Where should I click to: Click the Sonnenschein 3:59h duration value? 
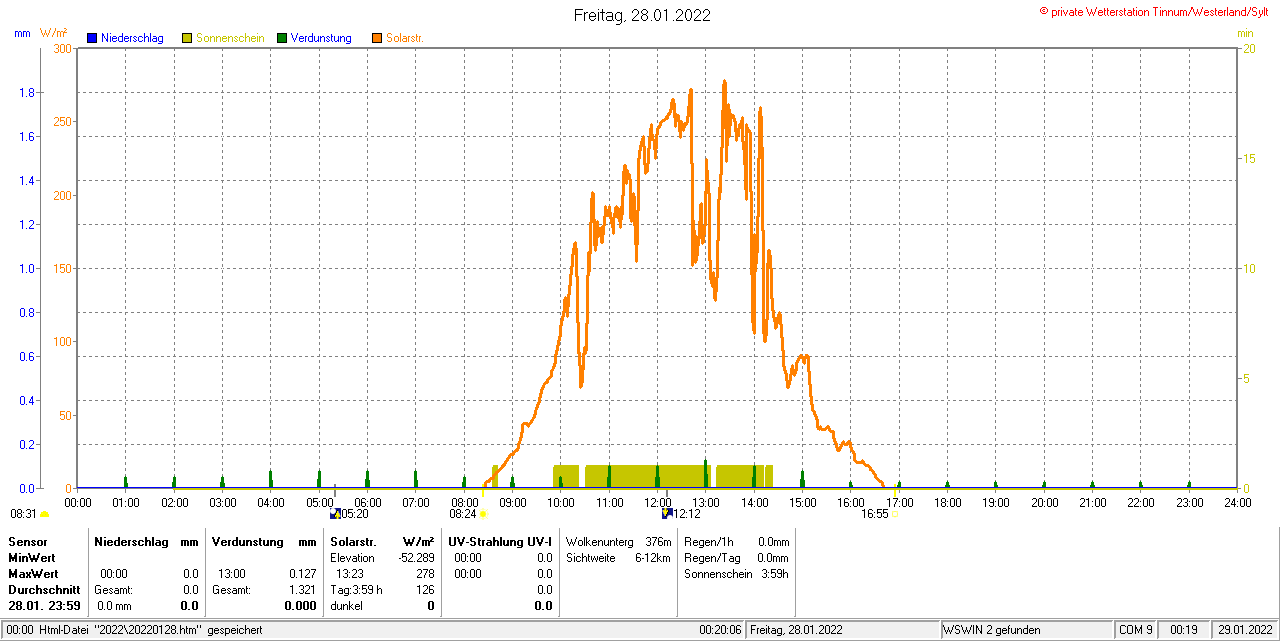tap(773, 574)
